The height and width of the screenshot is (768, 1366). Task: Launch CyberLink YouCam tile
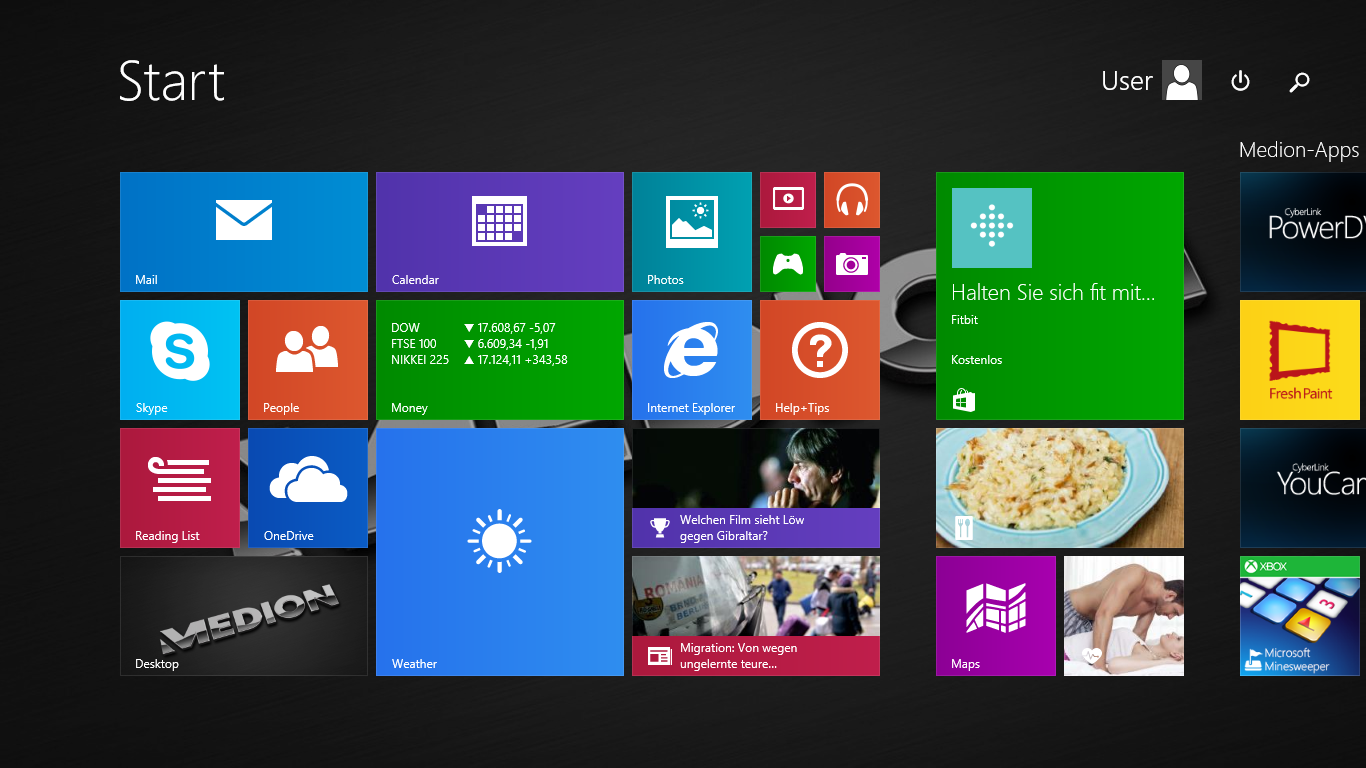tap(1303, 488)
